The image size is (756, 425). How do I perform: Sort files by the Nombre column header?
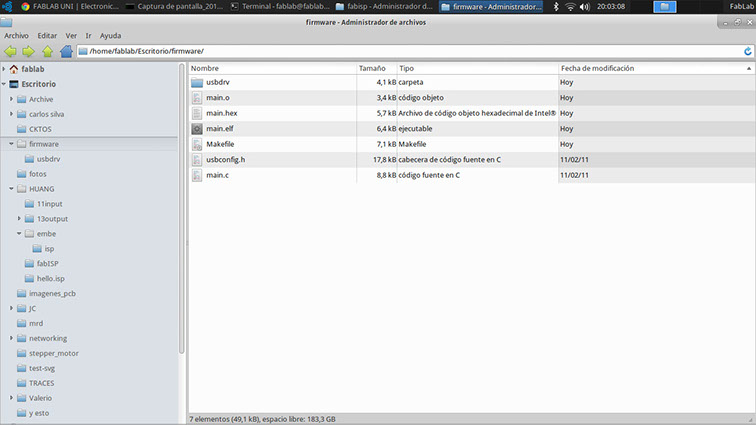coord(272,69)
